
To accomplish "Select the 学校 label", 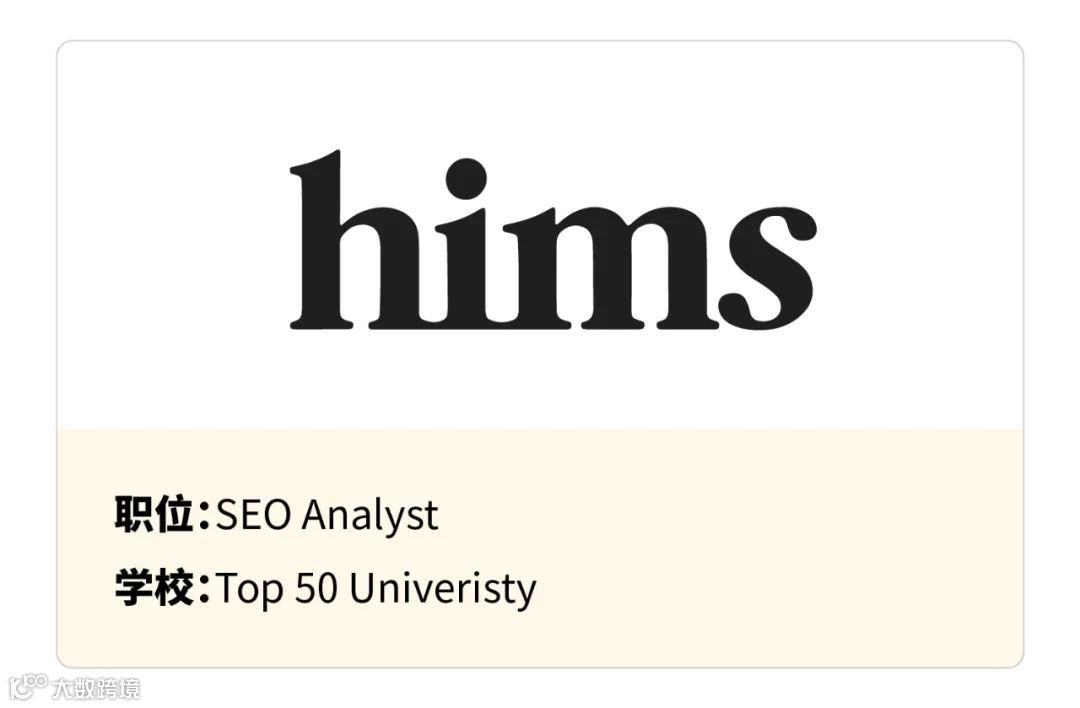I will (x=153, y=588).
